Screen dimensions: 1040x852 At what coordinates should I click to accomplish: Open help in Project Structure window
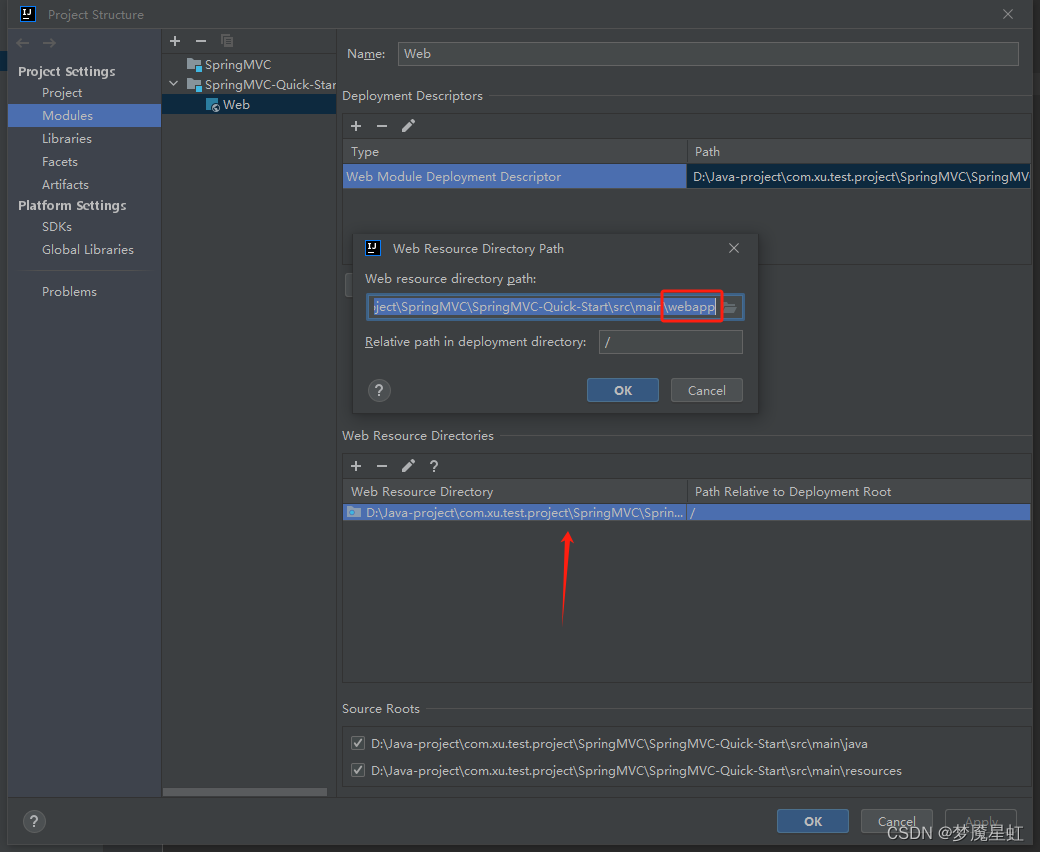34,822
